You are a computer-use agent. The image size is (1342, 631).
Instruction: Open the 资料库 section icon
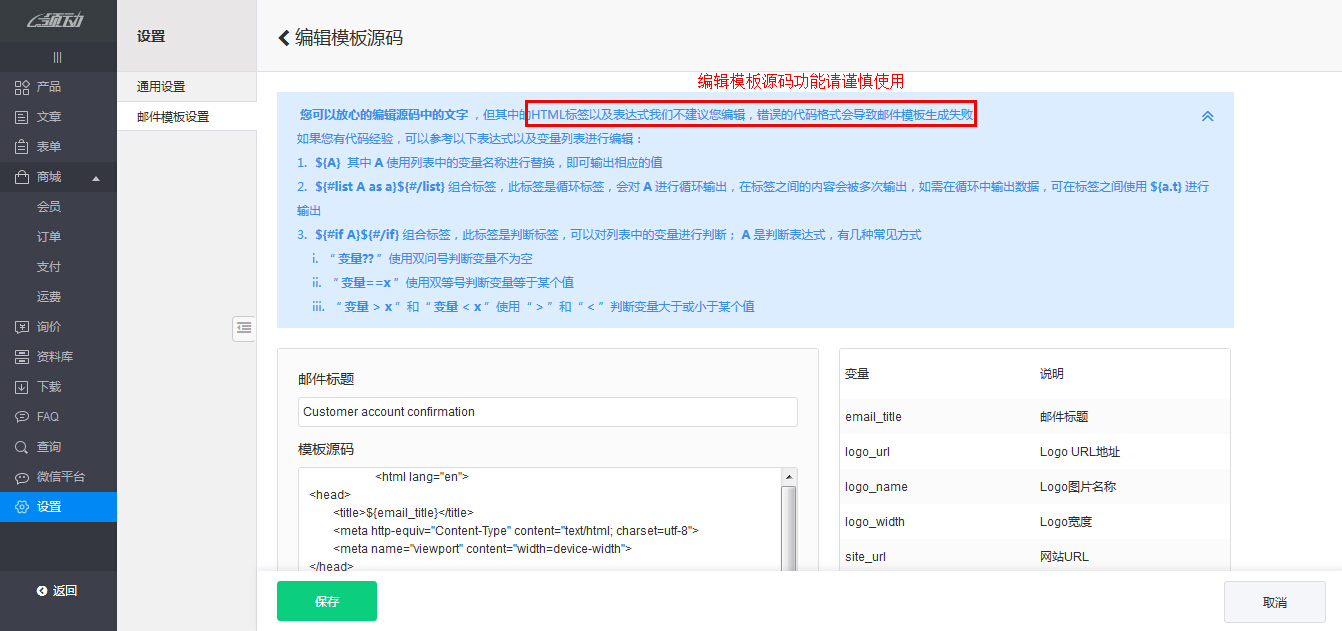point(22,356)
